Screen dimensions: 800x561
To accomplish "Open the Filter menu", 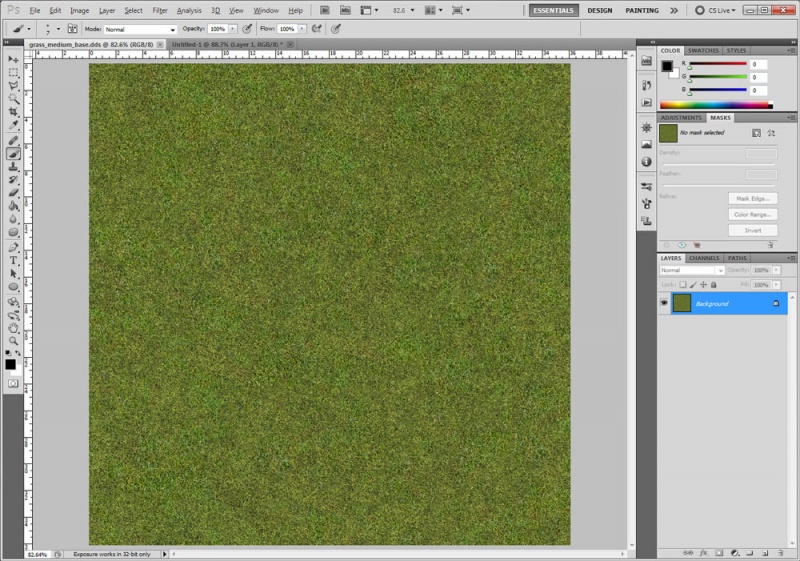I will (160, 10).
